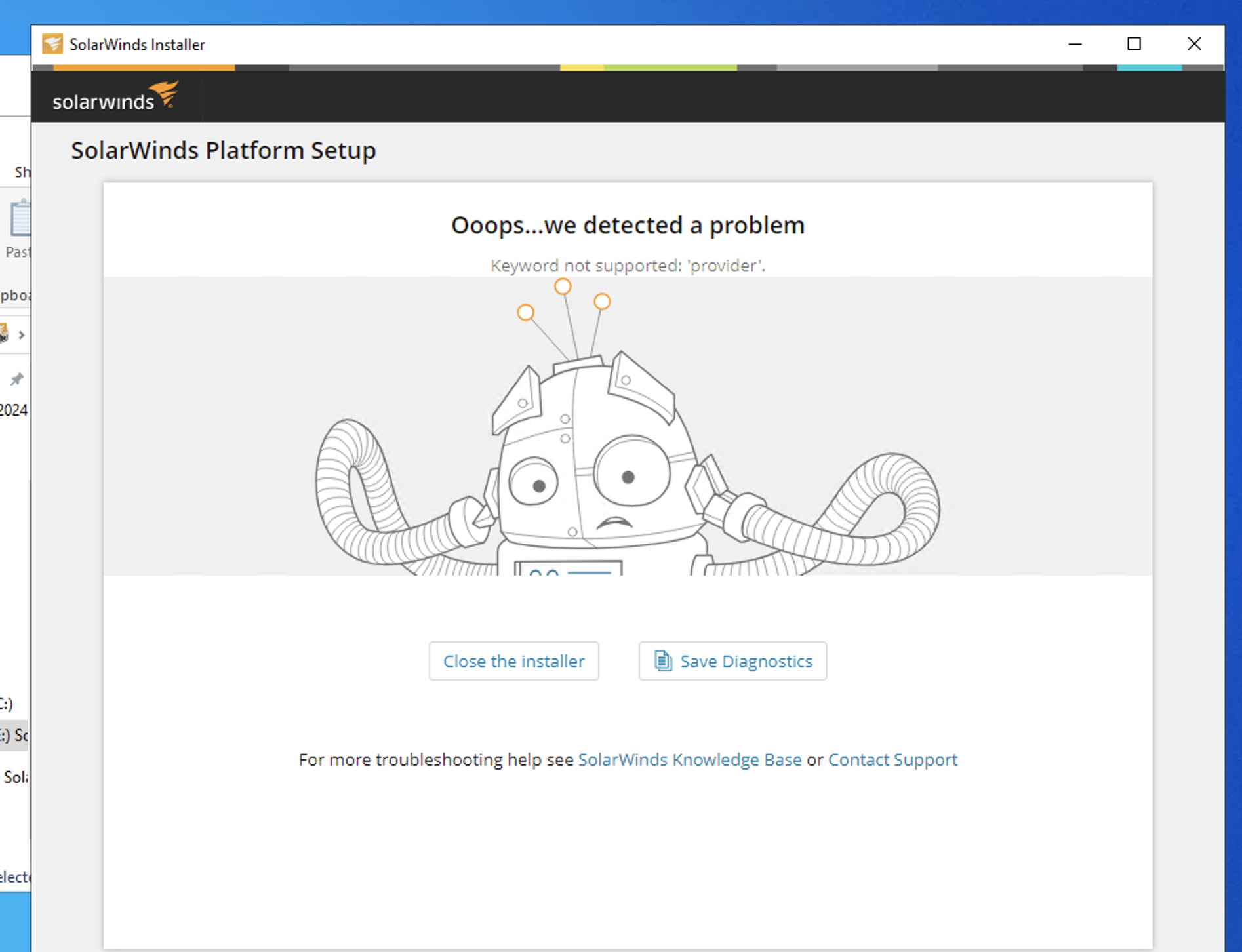Maximize the SolarWinds Installer window

pos(1134,44)
